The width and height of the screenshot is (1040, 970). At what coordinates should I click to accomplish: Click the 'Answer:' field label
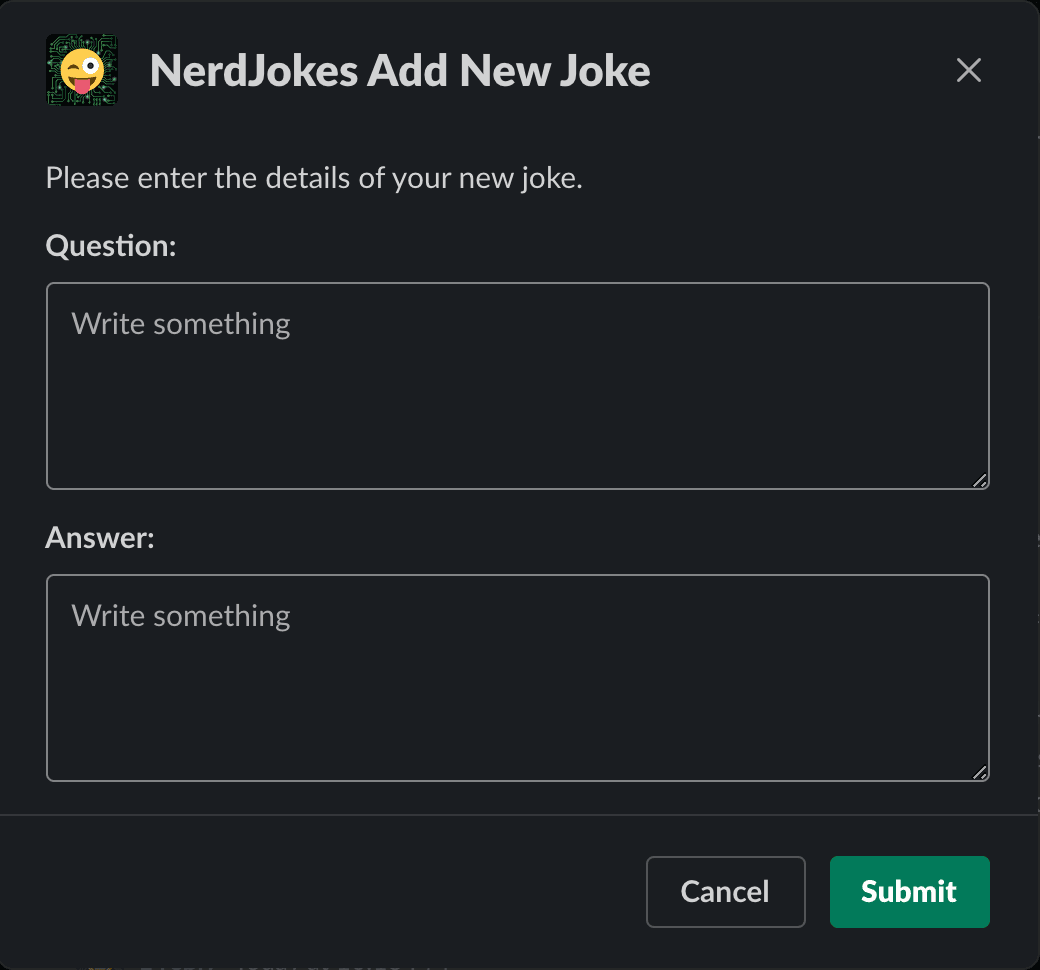coord(99,537)
